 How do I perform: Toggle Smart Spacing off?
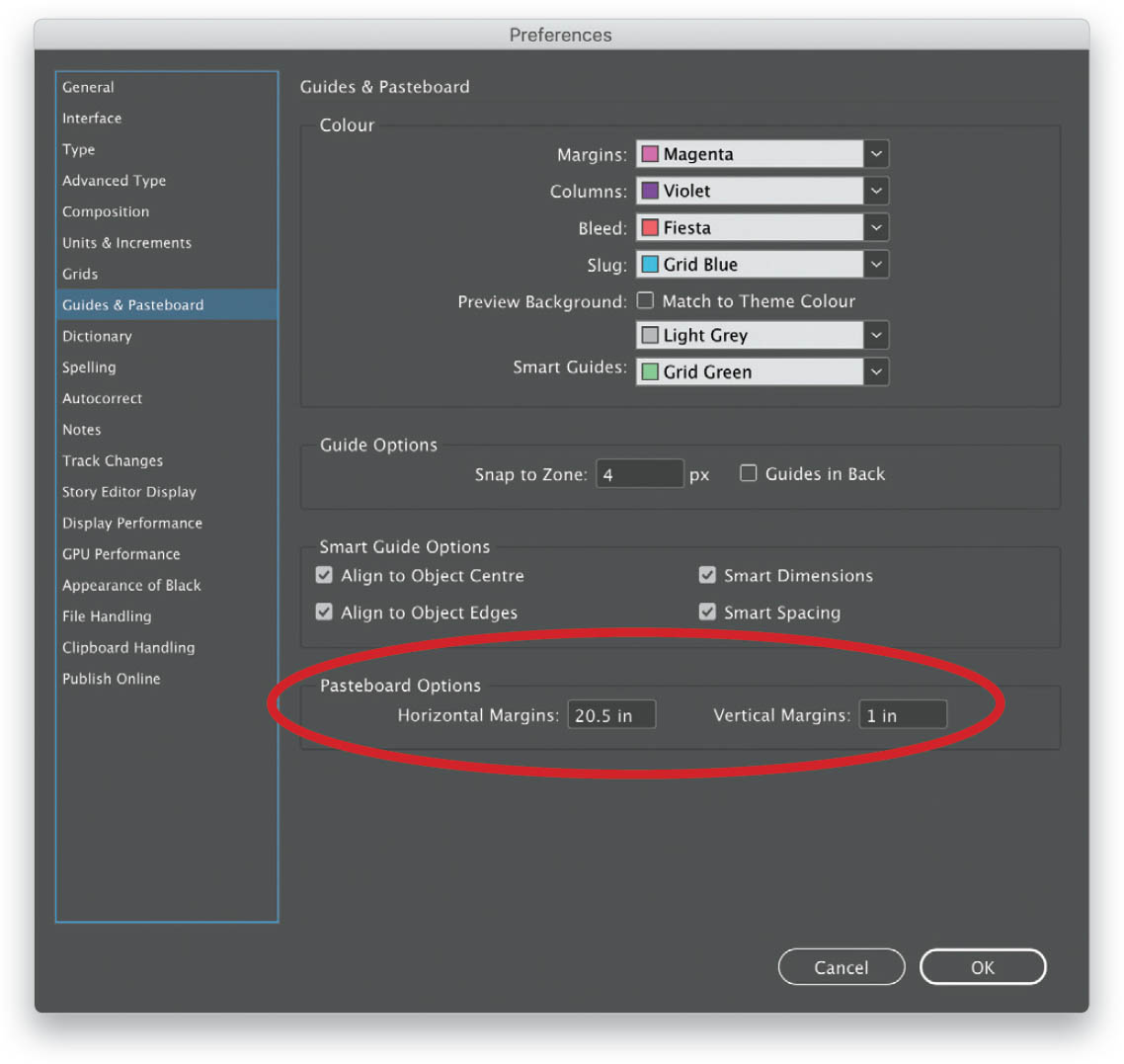(707, 613)
